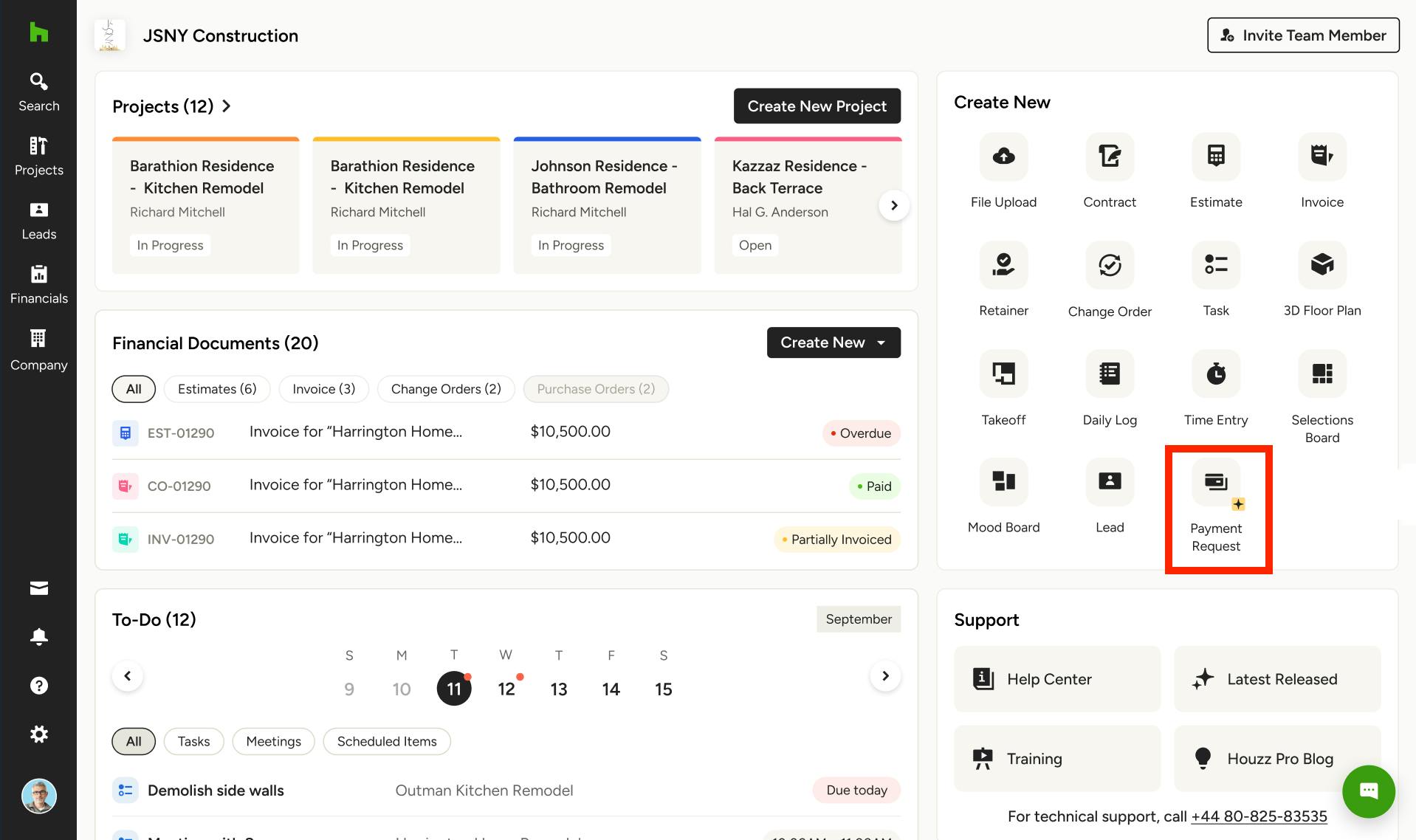Image resolution: width=1416 pixels, height=840 pixels.
Task: Open the September month selector
Action: (858, 619)
